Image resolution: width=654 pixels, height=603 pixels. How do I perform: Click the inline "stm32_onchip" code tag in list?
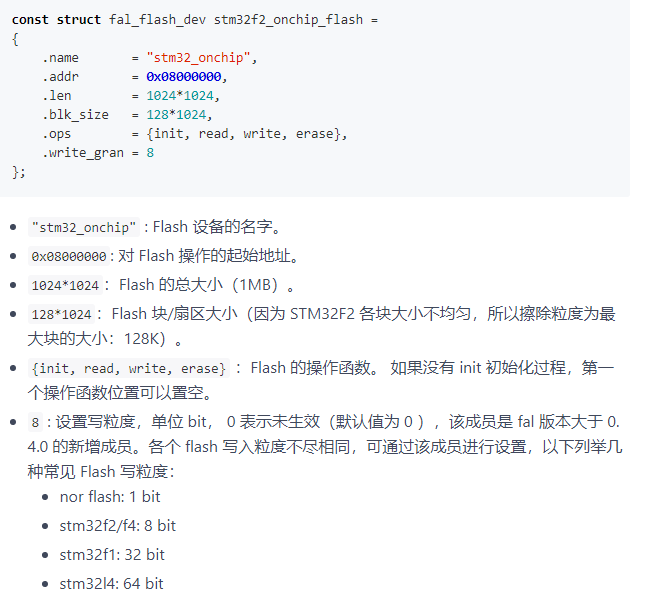point(84,227)
